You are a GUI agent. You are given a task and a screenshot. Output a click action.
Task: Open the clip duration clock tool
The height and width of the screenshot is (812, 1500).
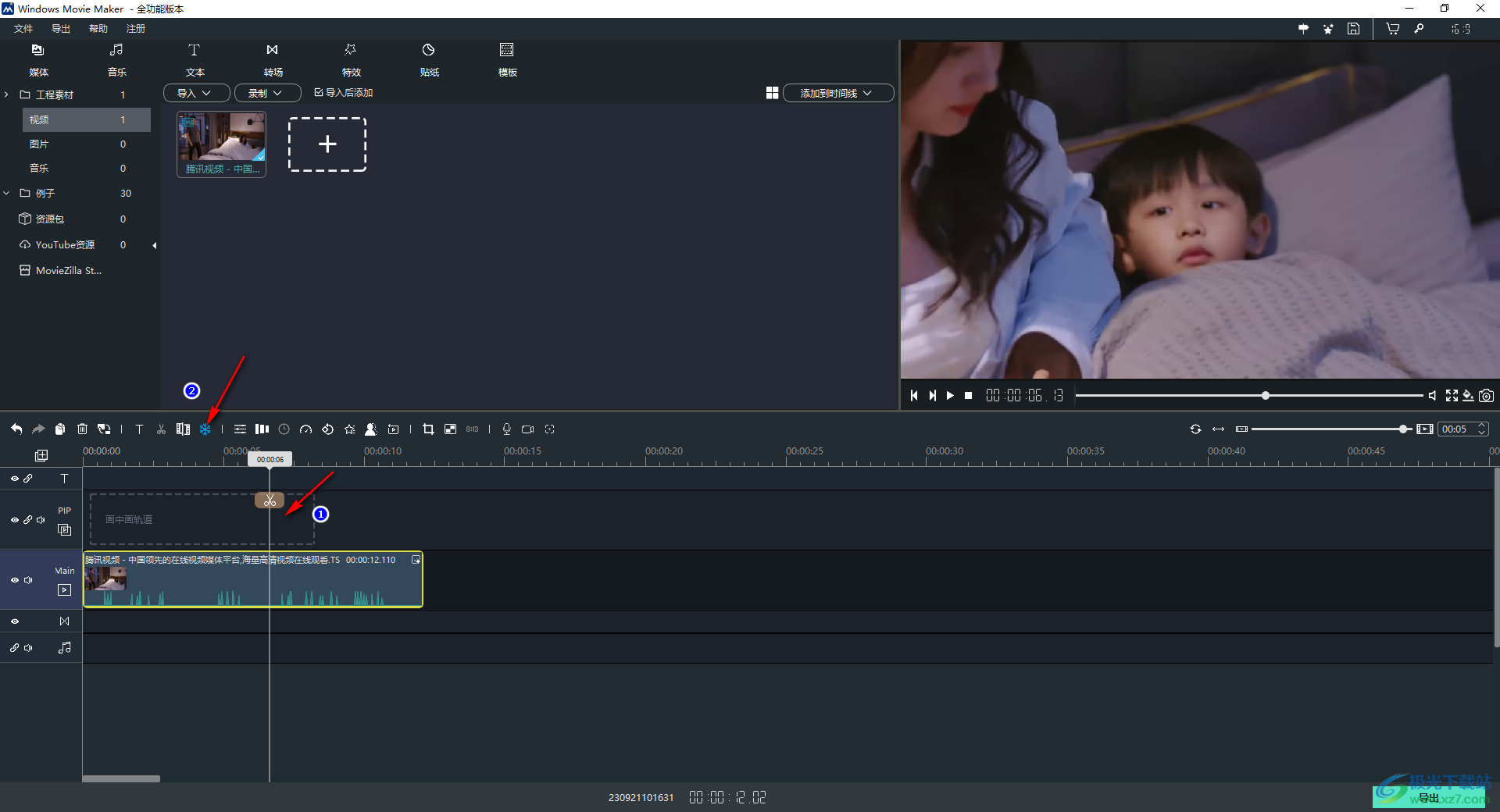(x=284, y=429)
